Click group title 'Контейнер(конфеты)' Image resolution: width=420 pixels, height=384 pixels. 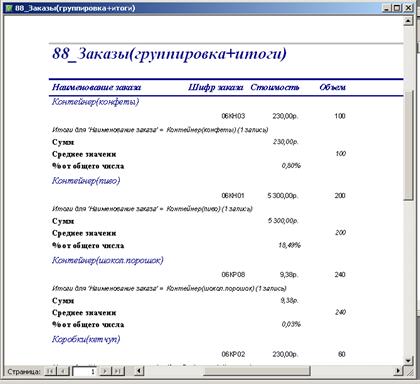click(95, 102)
